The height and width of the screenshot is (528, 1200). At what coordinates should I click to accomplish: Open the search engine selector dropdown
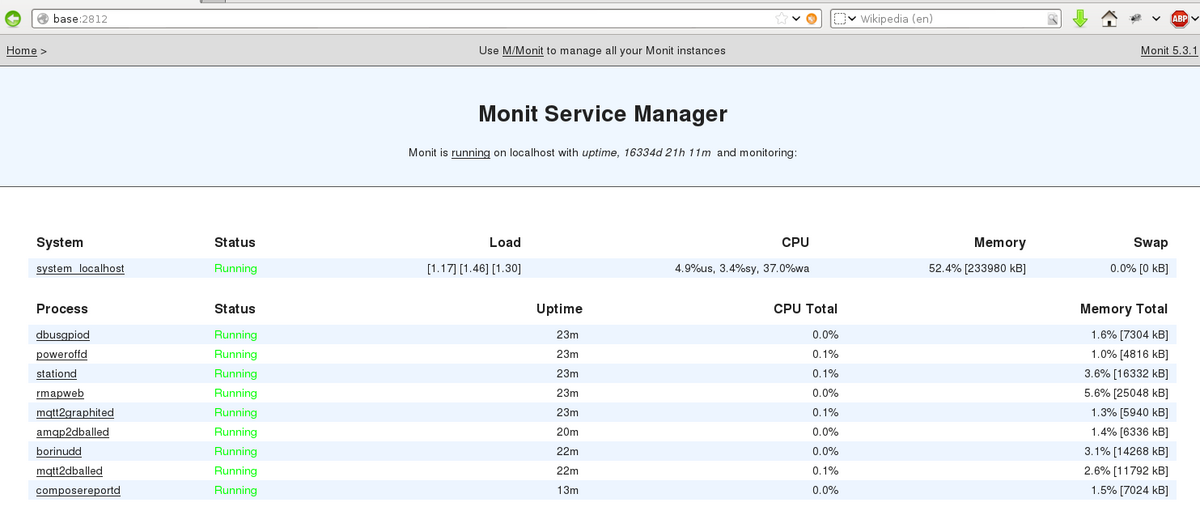point(845,18)
